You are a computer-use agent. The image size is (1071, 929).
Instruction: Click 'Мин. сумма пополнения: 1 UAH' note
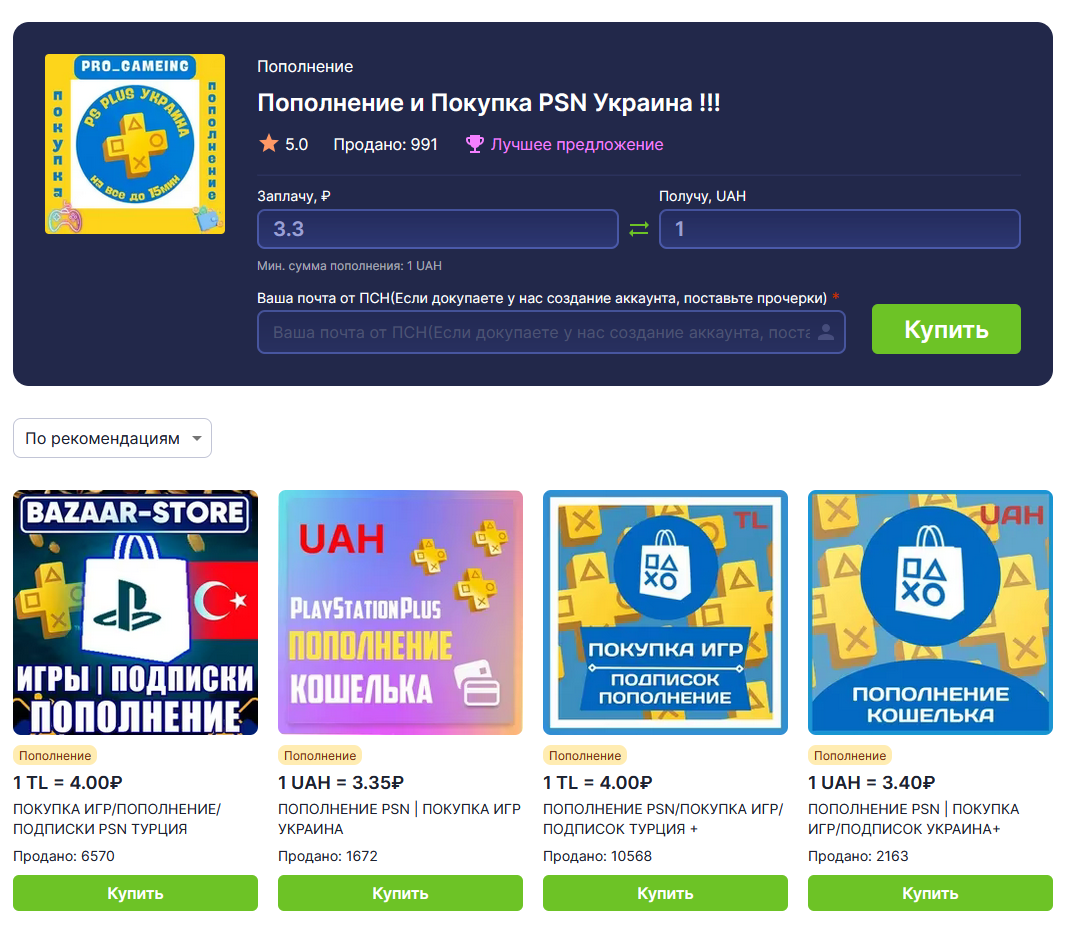pos(349,266)
